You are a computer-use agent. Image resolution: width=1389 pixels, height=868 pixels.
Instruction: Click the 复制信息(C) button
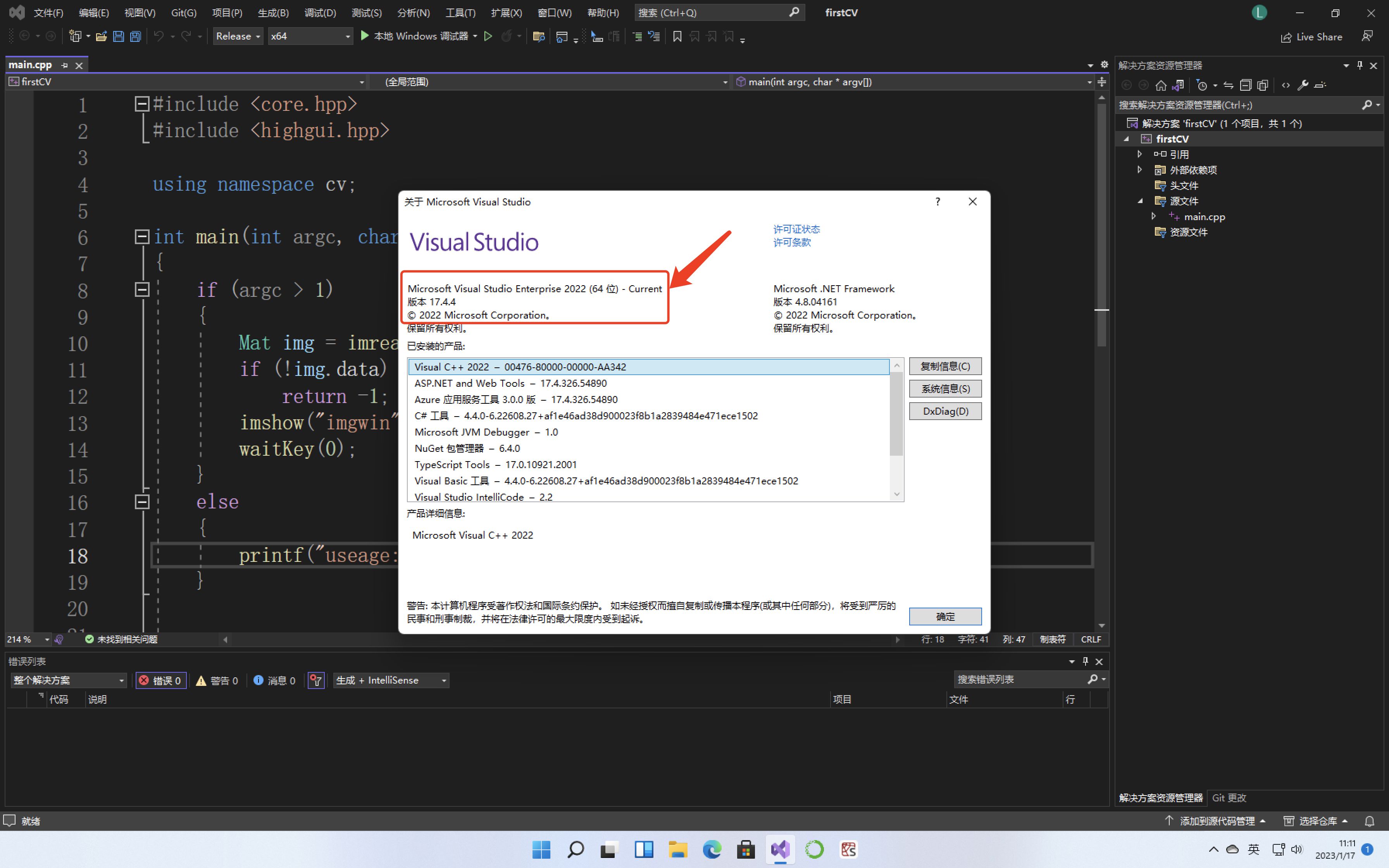[x=945, y=366]
